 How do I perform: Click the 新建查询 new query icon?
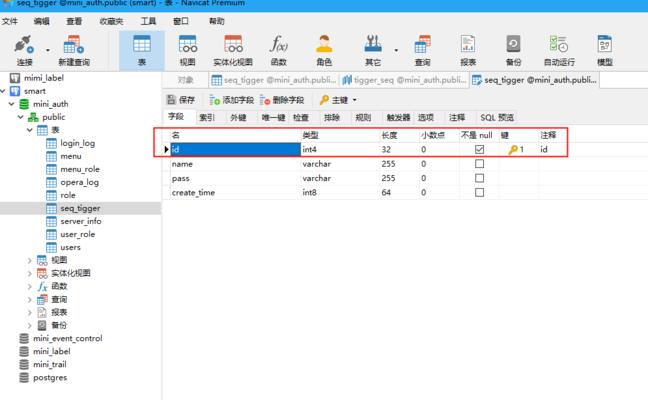click(74, 50)
